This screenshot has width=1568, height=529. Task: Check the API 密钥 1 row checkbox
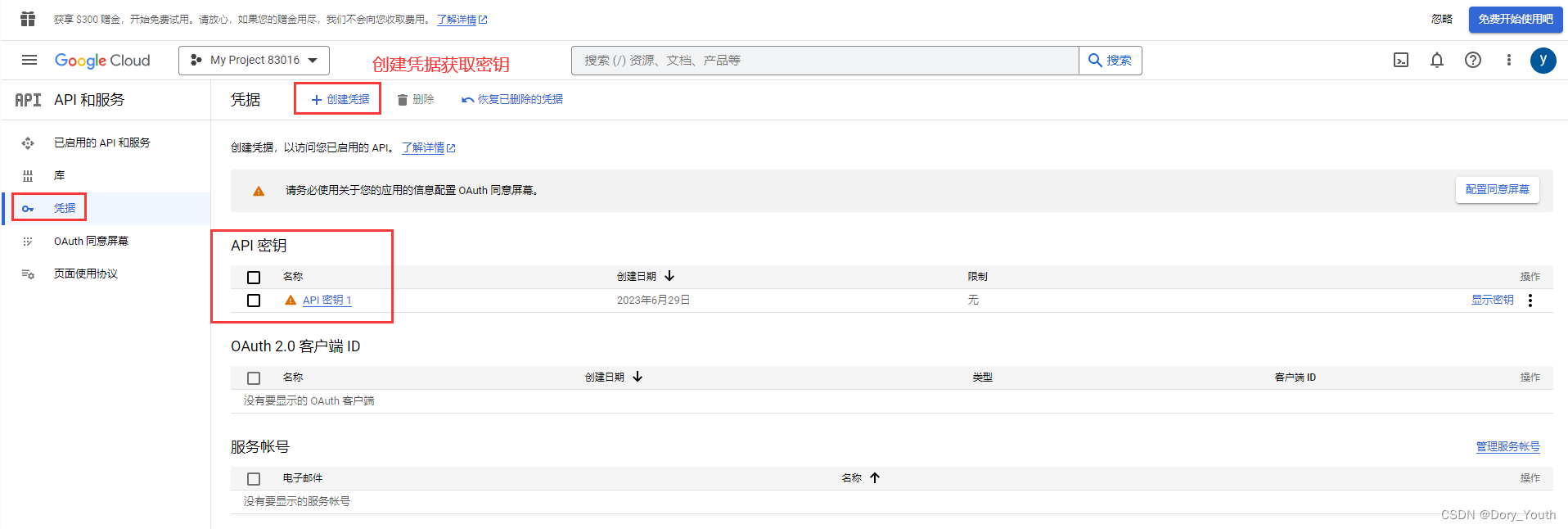(254, 301)
